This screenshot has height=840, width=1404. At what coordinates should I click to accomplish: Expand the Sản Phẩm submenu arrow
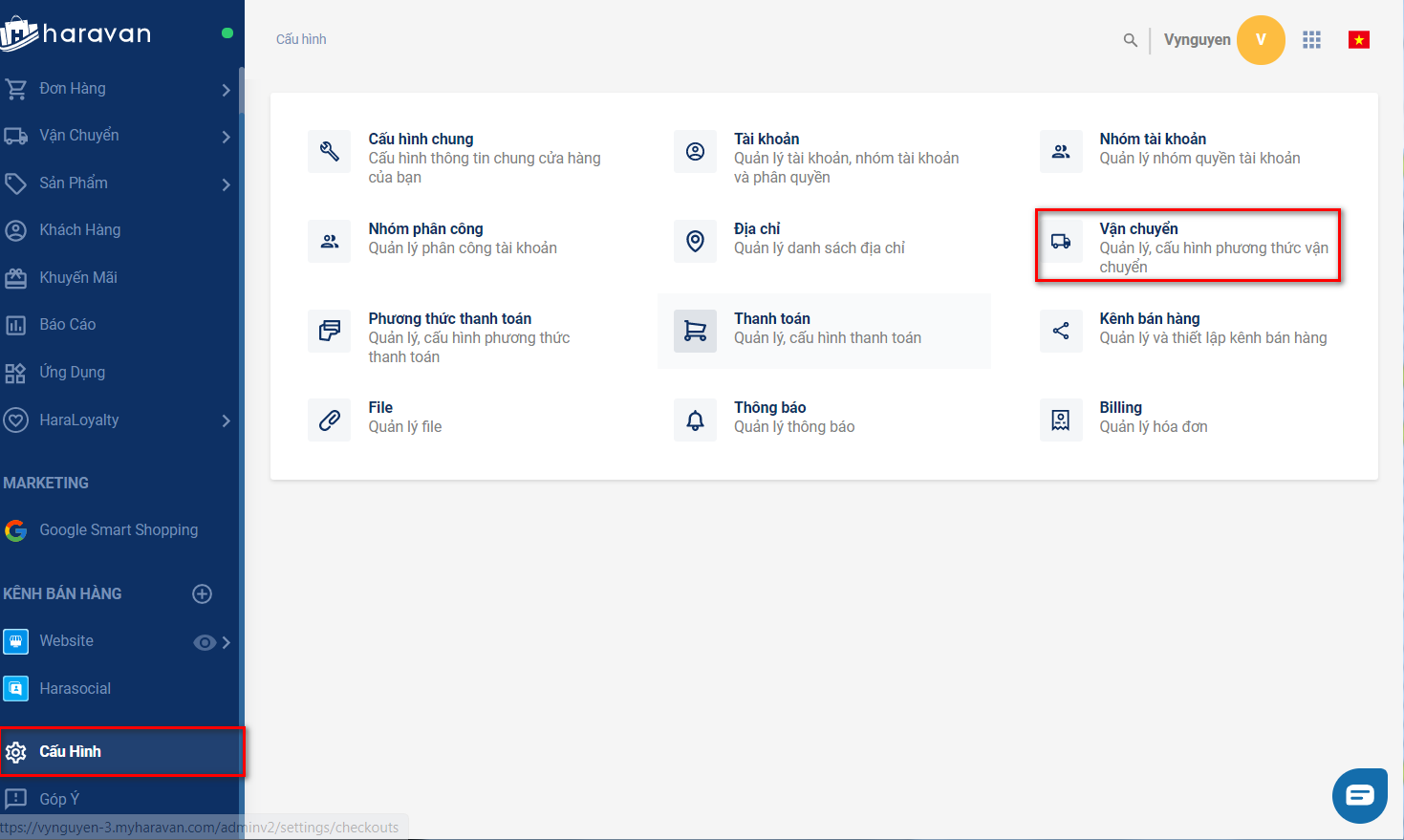(226, 183)
